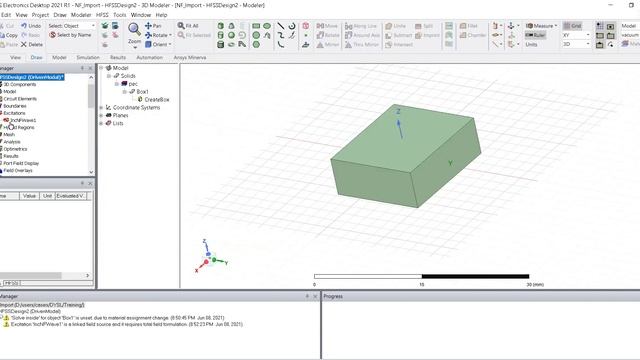The height and width of the screenshot is (360, 640).
Task: Open the Tools menu
Action: pos(120,15)
